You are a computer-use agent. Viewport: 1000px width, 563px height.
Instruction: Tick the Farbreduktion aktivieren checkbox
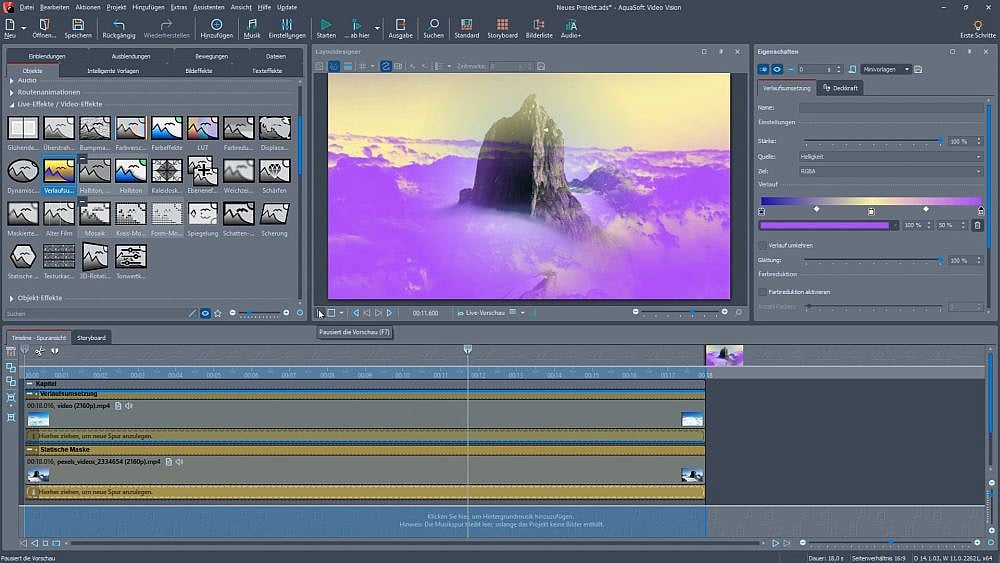(763, 292)
